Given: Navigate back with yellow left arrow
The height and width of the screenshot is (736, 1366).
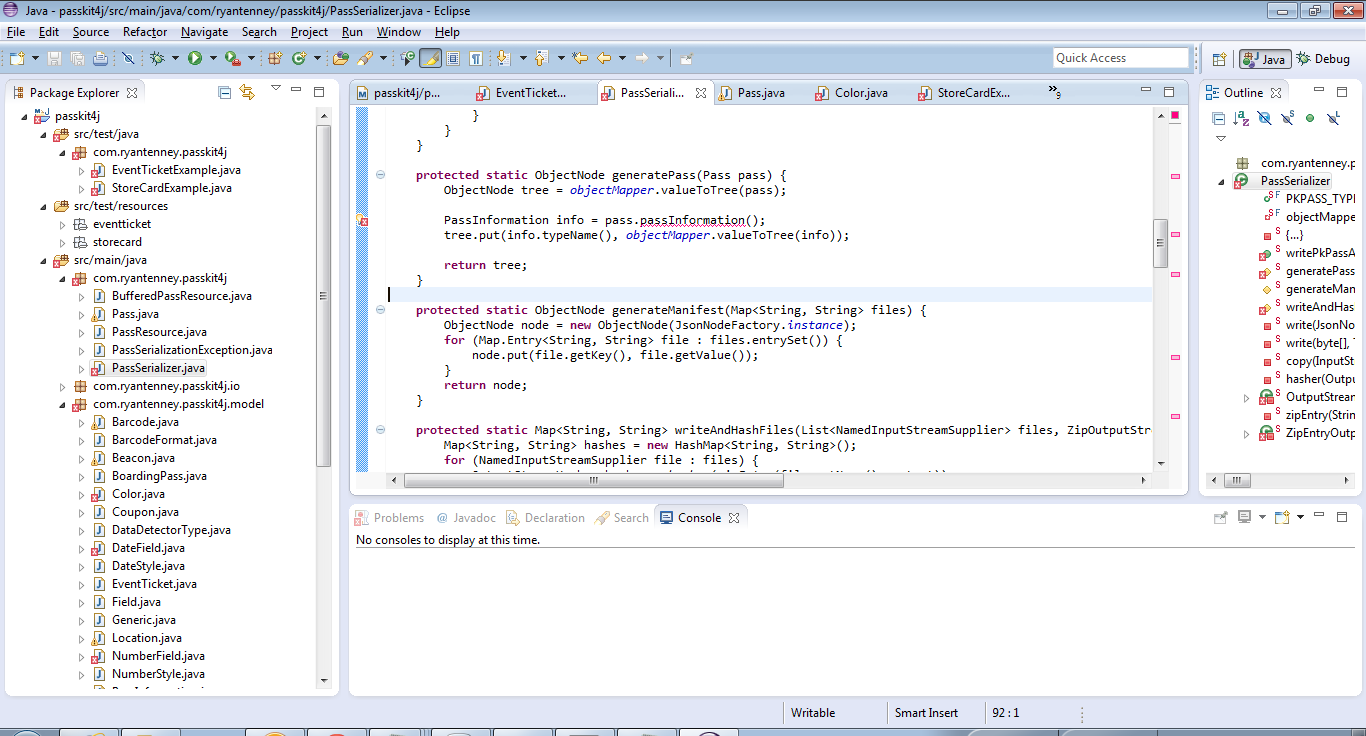Looking at the screenshot, I should click(604, 58).
